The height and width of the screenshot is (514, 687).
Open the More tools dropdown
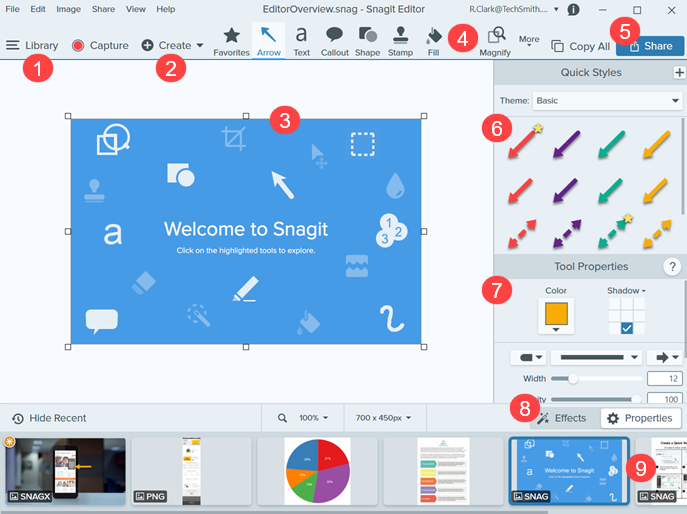529,41
